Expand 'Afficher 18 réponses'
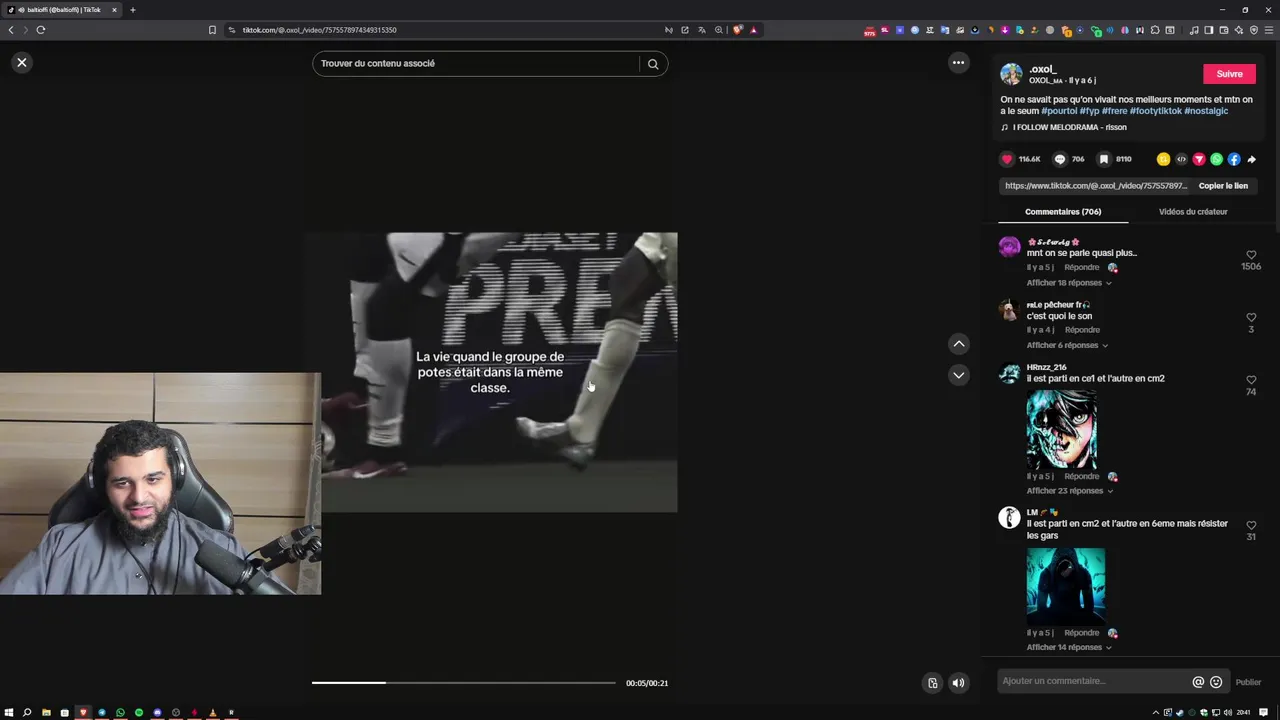 coord(1069,283)
